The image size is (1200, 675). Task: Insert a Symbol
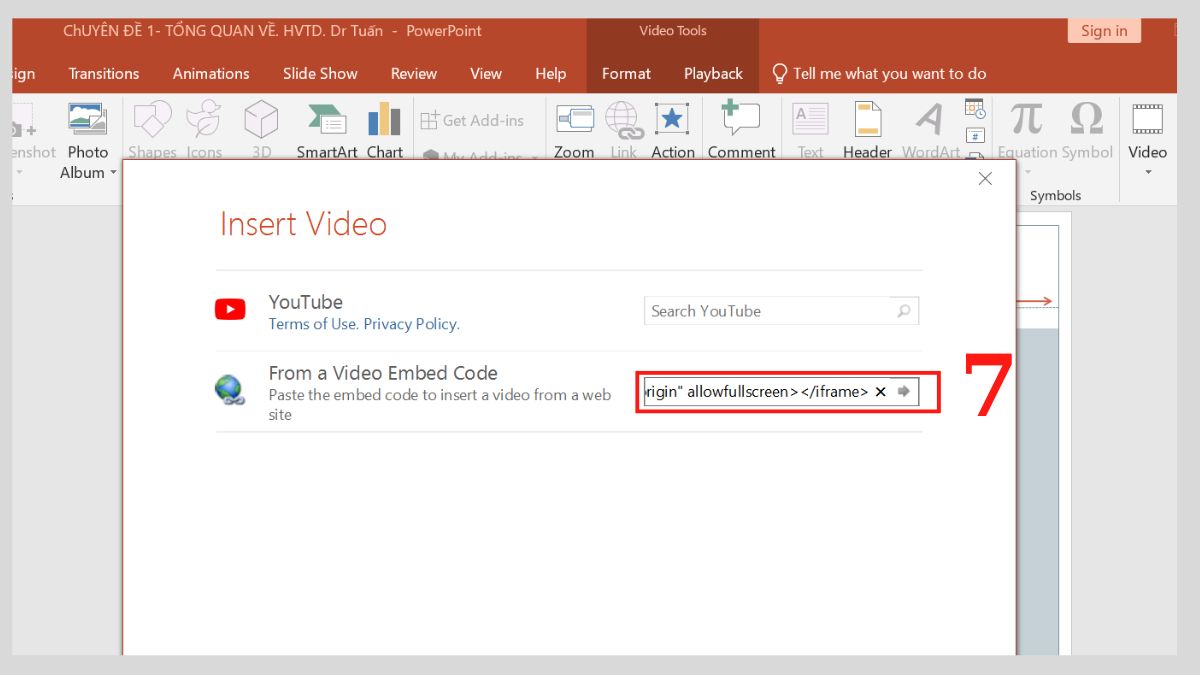coord(1086,130)
